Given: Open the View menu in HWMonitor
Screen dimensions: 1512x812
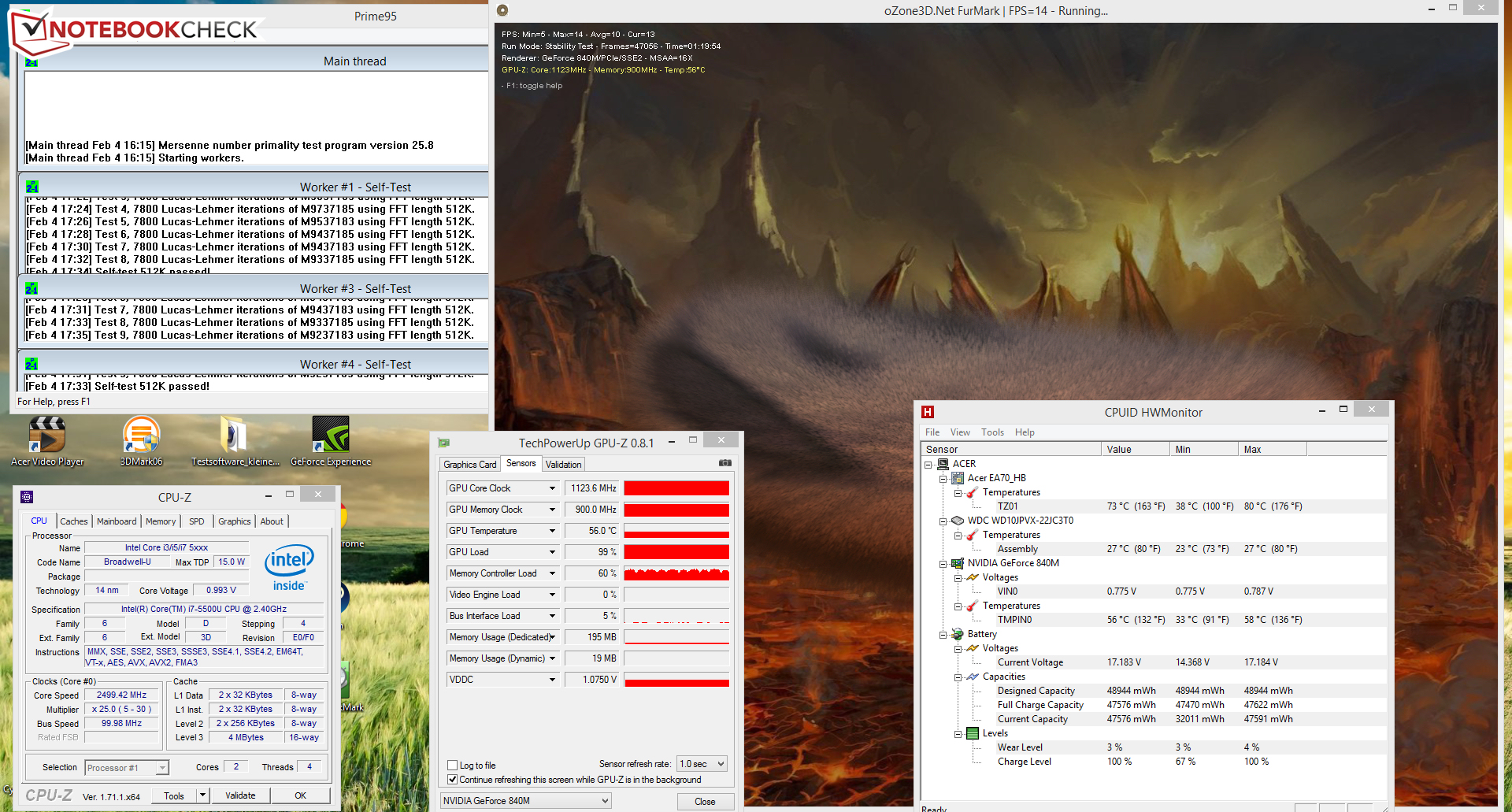Looking at the screenshot, I should [960, 432].
